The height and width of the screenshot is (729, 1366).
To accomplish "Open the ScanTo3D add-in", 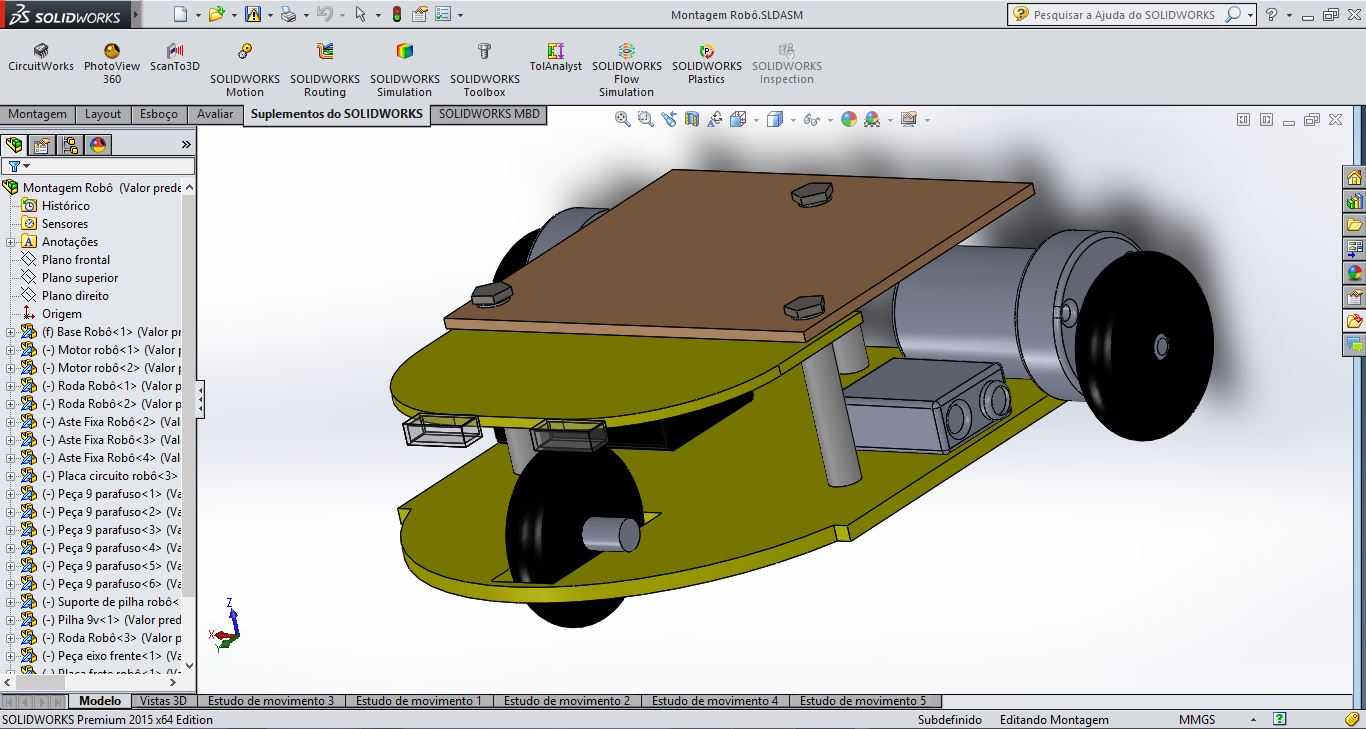I will [x=175, y=57].
